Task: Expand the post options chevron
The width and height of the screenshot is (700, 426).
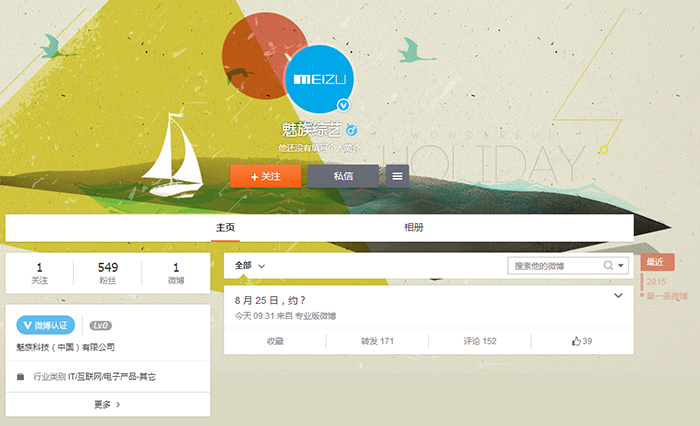Action: tap(618, 296)
